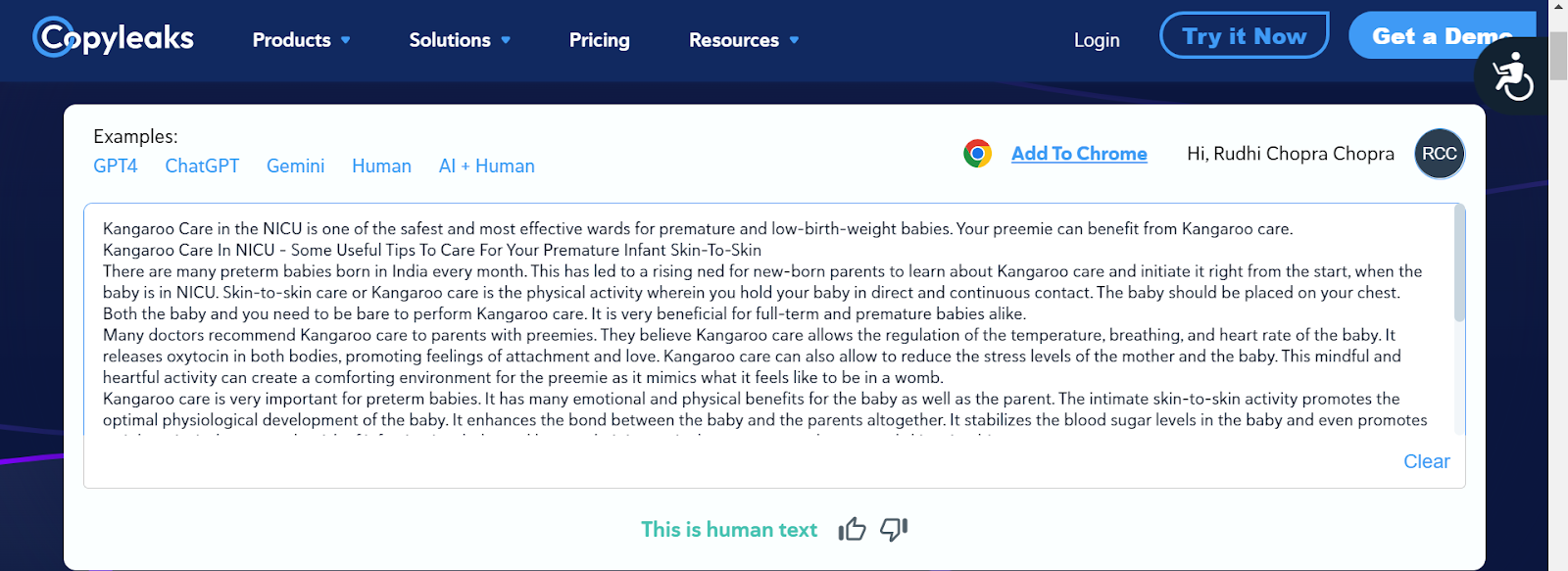Image resolution: width=1568 pixels, height=571 pixels.
Task: Open the Pricing page
Action: [600, 40]
